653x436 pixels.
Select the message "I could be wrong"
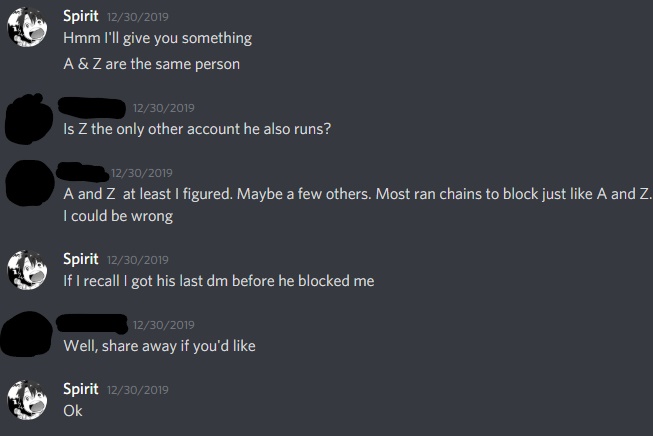[x=118, y=216]
